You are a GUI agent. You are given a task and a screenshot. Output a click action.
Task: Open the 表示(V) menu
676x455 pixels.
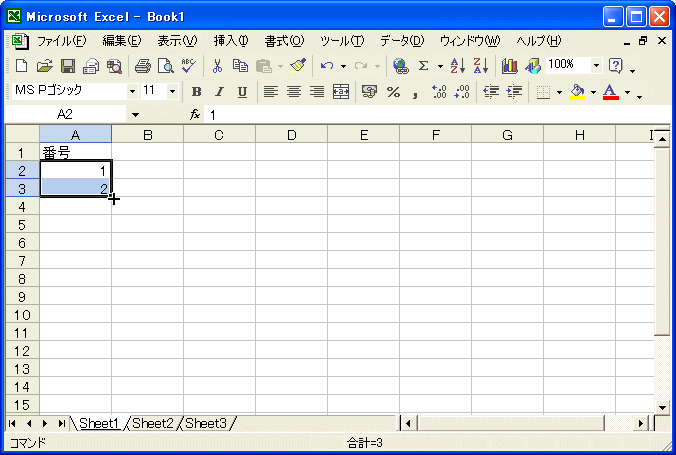click(x=177, y=41)
